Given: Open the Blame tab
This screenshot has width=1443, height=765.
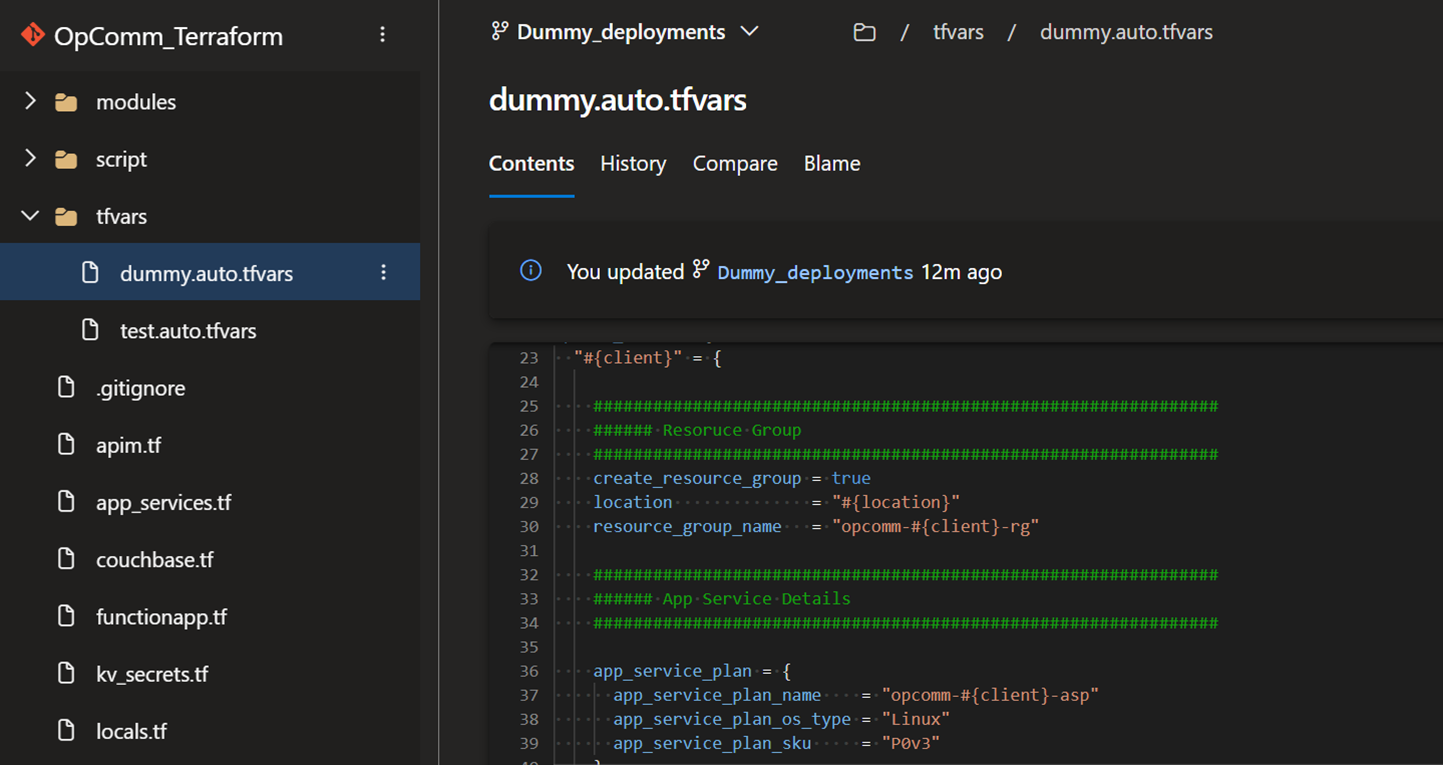Looking at the screenshot, I should tap(831, 164).
